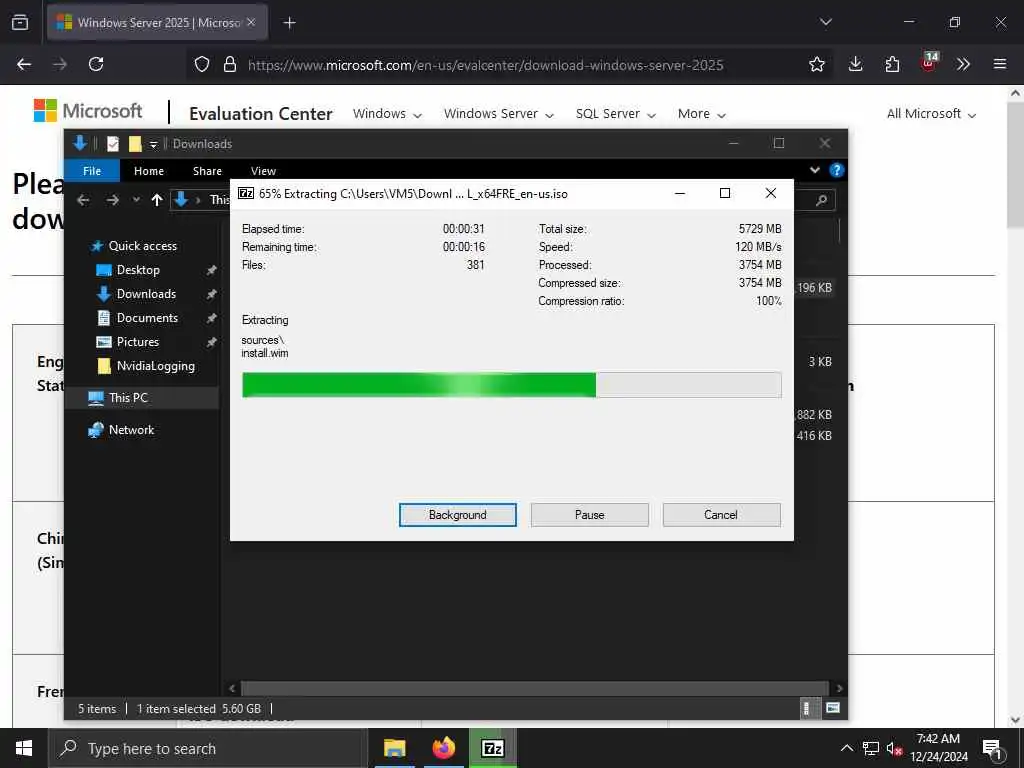Open the Share ribbon tab

click(207, 170)
